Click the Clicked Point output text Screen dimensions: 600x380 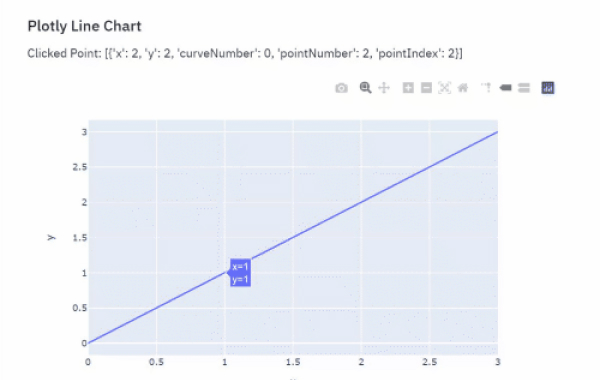coord(245,53)
